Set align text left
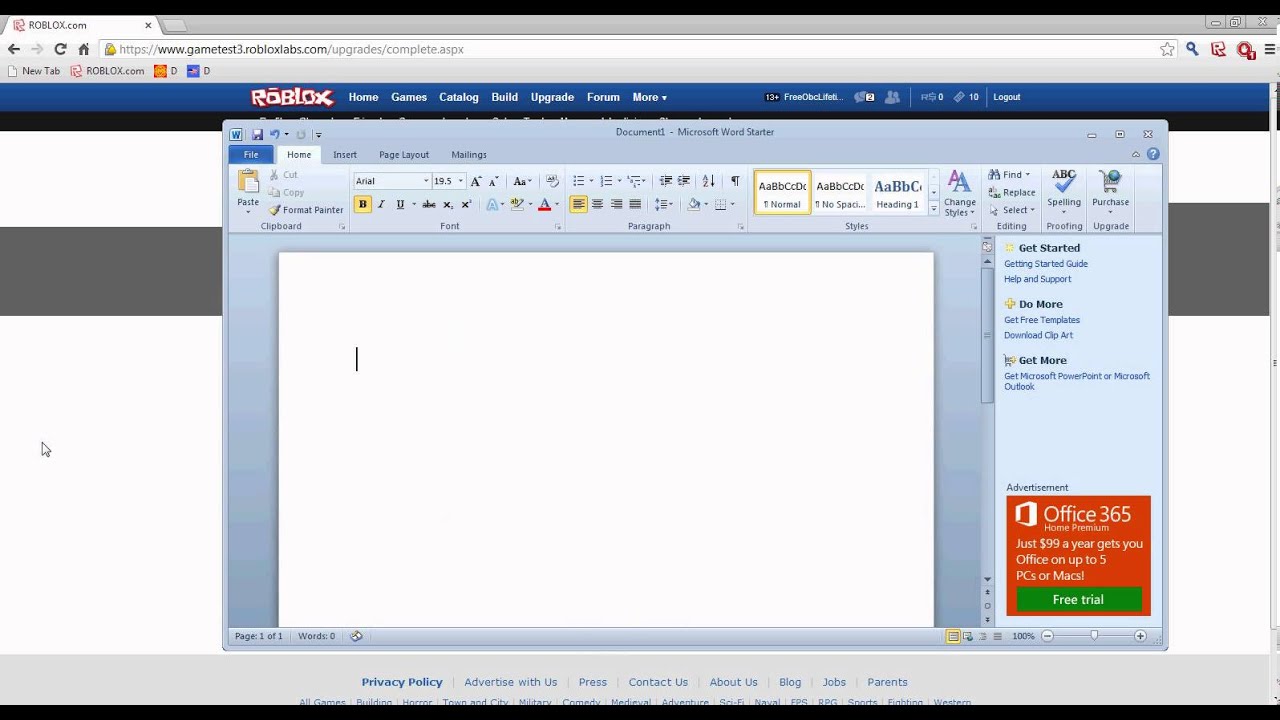 [x=578, y=204]
